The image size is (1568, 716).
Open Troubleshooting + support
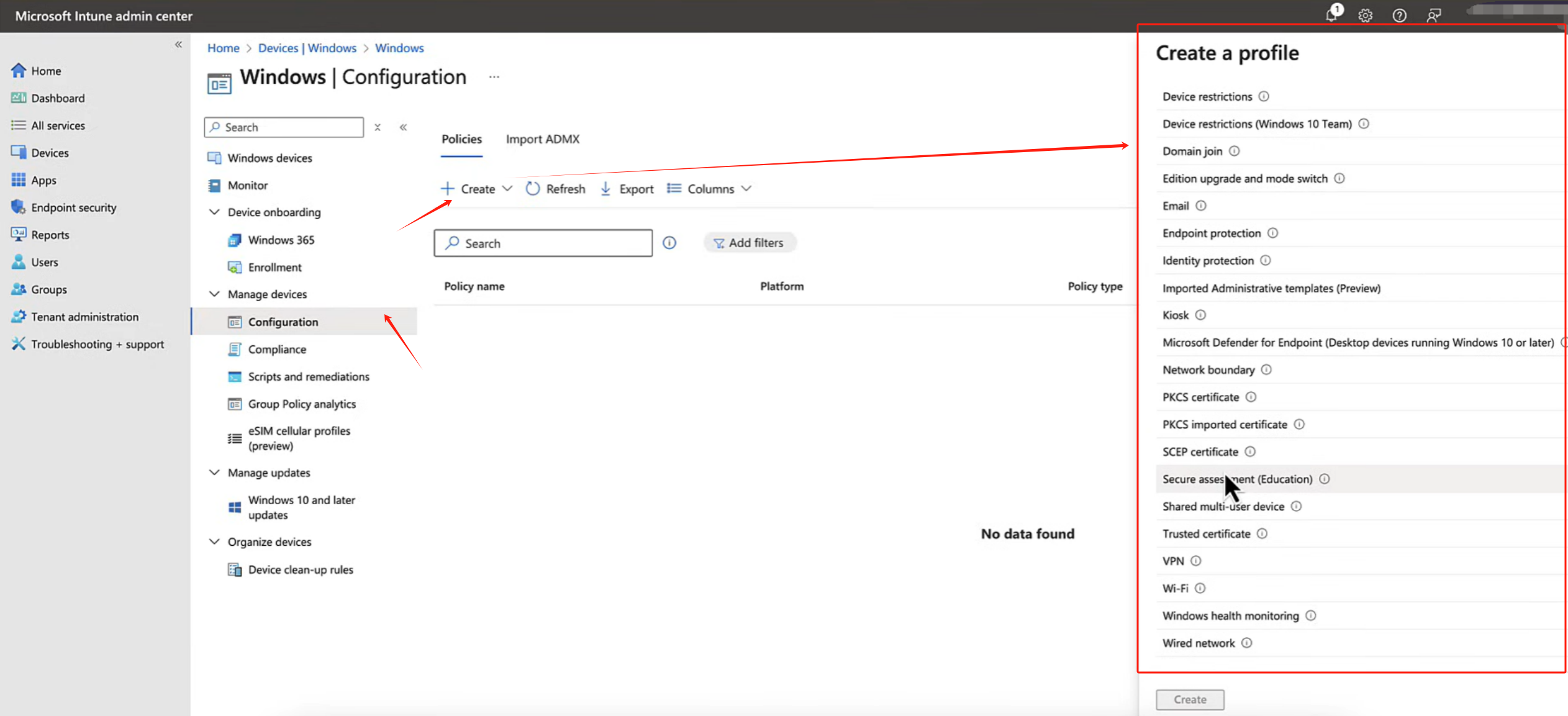(97, 343)
